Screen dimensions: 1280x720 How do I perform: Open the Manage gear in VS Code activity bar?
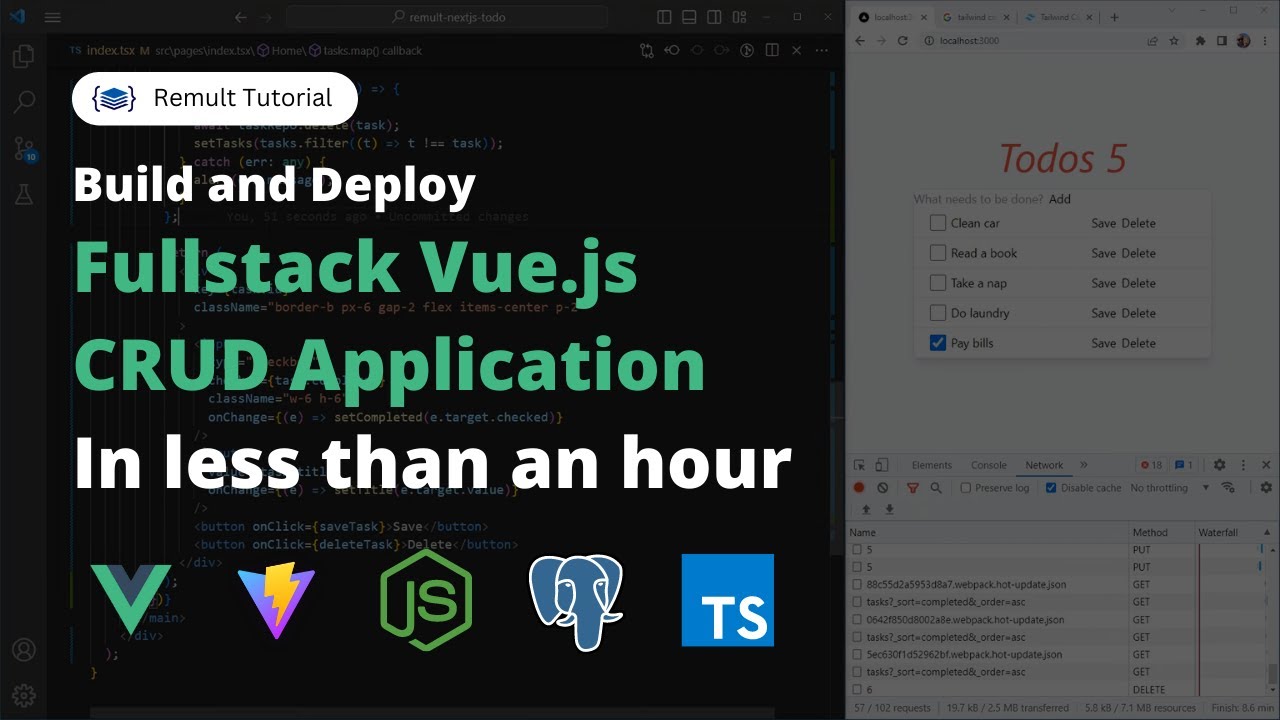(x=24, y=696)
